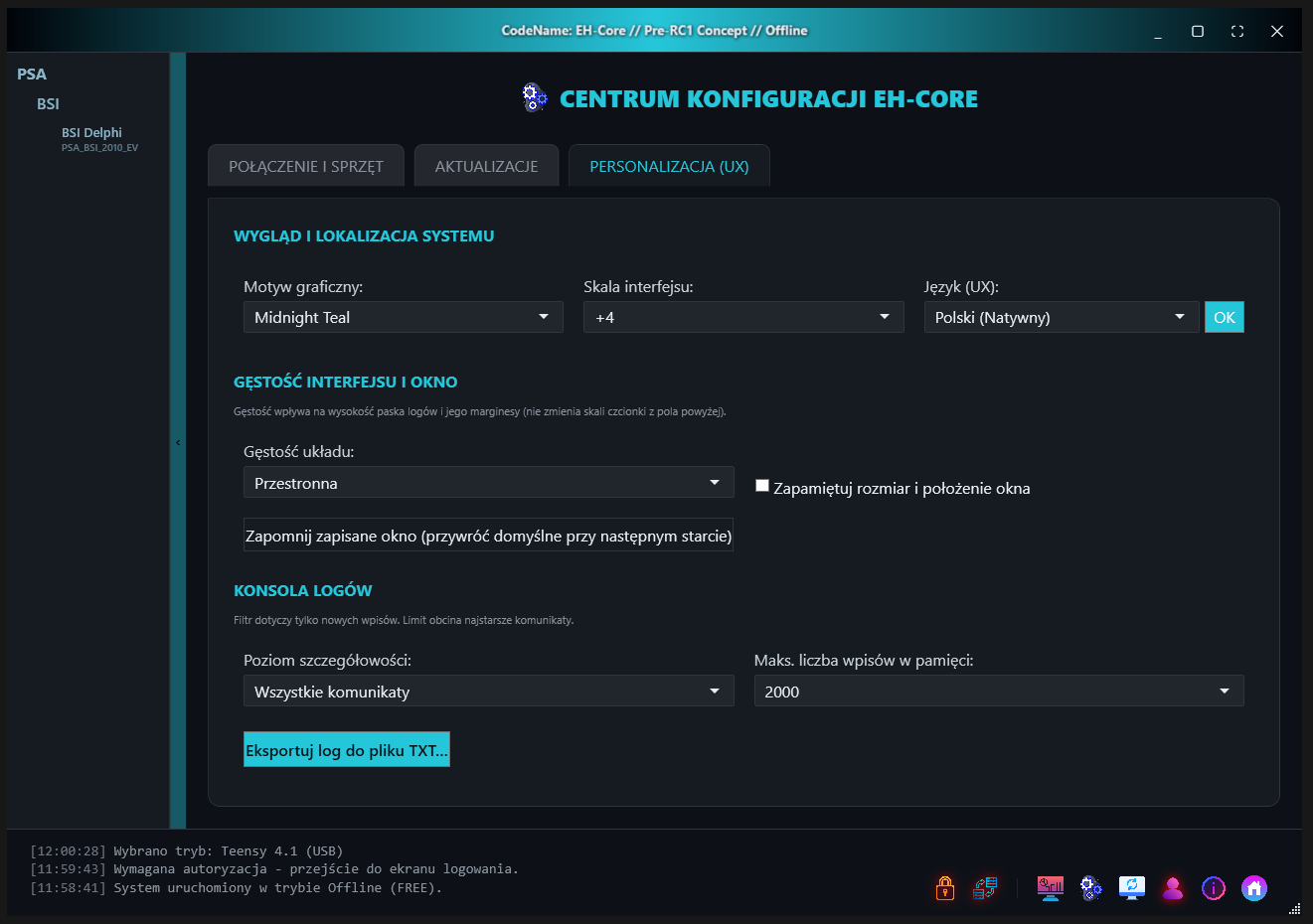Tick 'Zapamiętuj rozmiar i położenie okna' checkbox

[762, 486]
